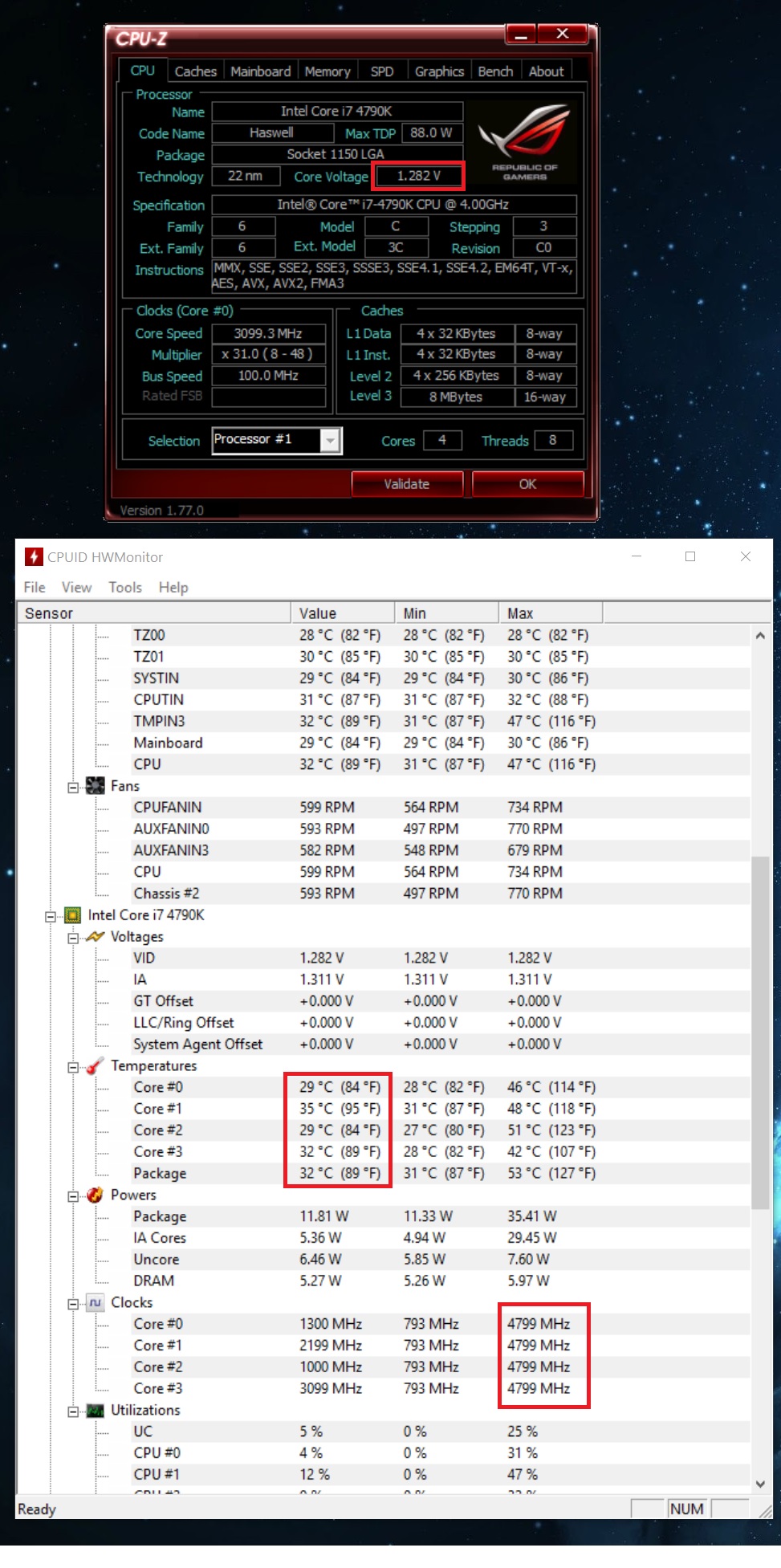Click the Clocks waveform icon

95,1302
